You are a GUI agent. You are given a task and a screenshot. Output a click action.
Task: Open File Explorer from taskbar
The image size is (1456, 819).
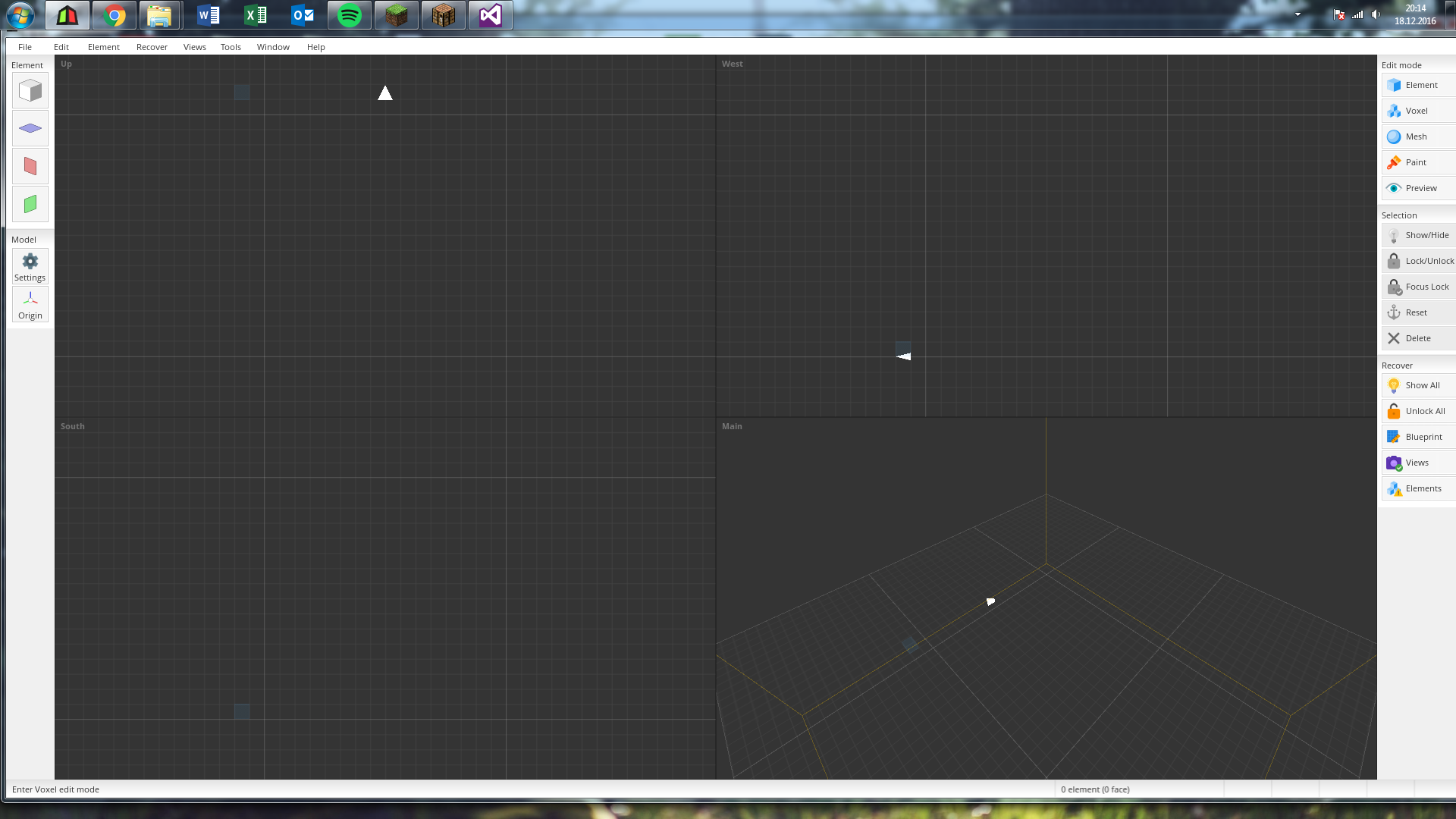(x=159, y=15)
